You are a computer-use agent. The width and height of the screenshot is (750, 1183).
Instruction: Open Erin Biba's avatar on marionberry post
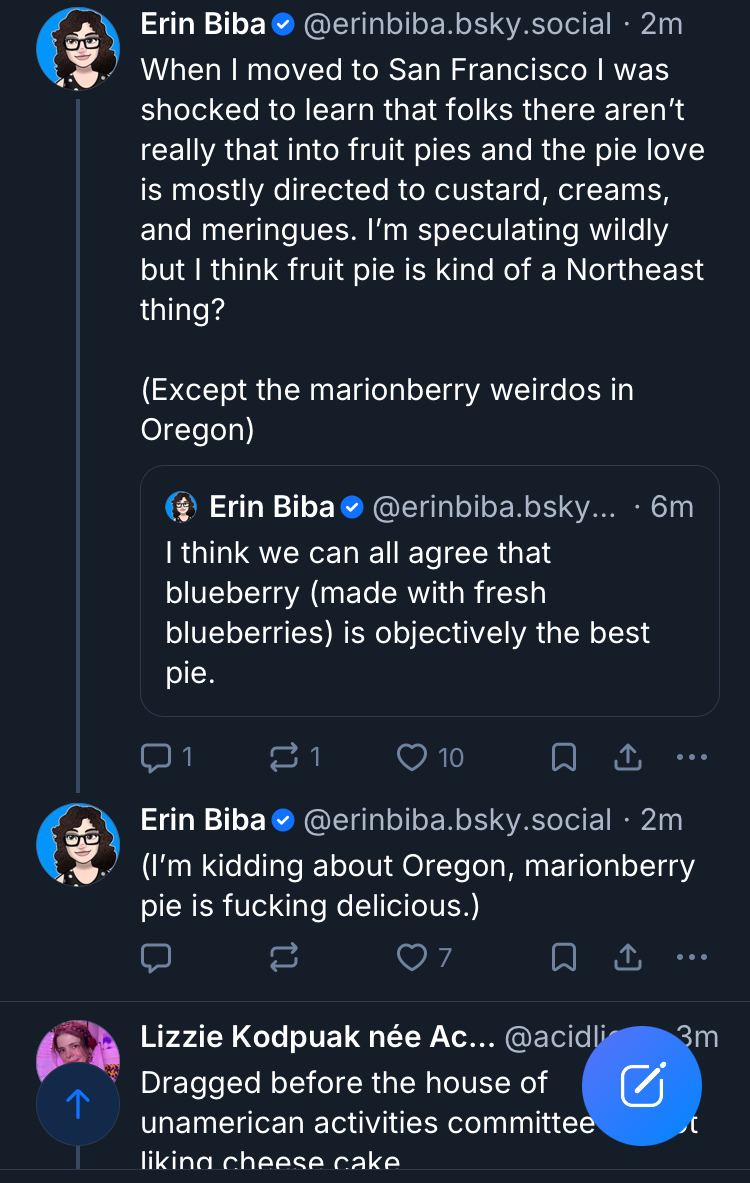(x=78, y=845)
